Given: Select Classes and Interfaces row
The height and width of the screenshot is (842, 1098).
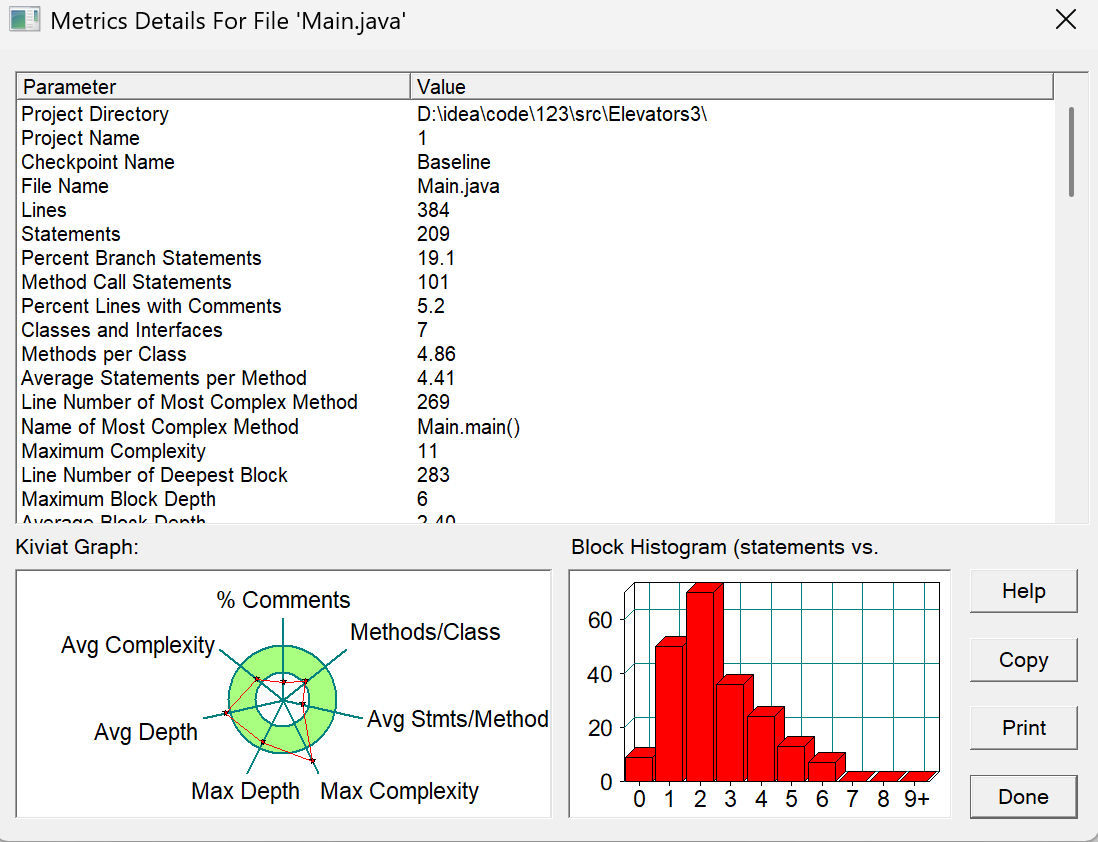Looking at the screenshot, I should pos(535,330).
